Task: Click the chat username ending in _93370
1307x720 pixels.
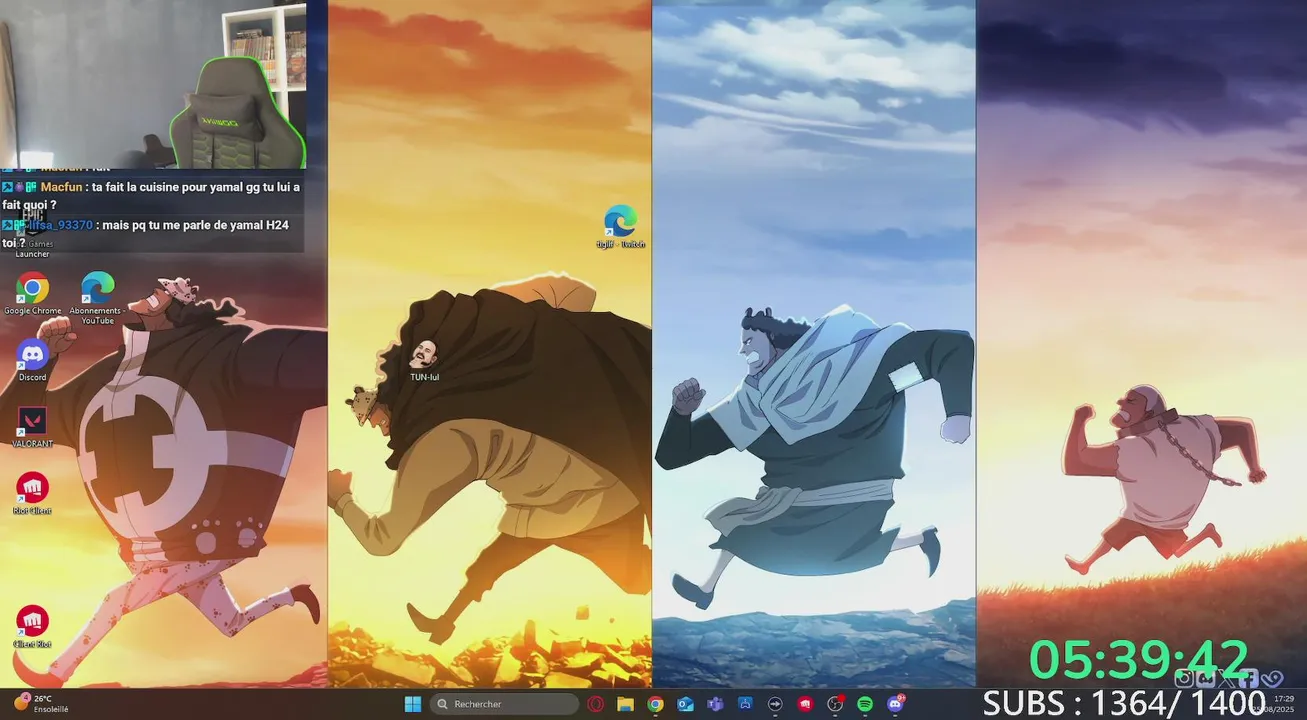Action: [x=60, y=225]
